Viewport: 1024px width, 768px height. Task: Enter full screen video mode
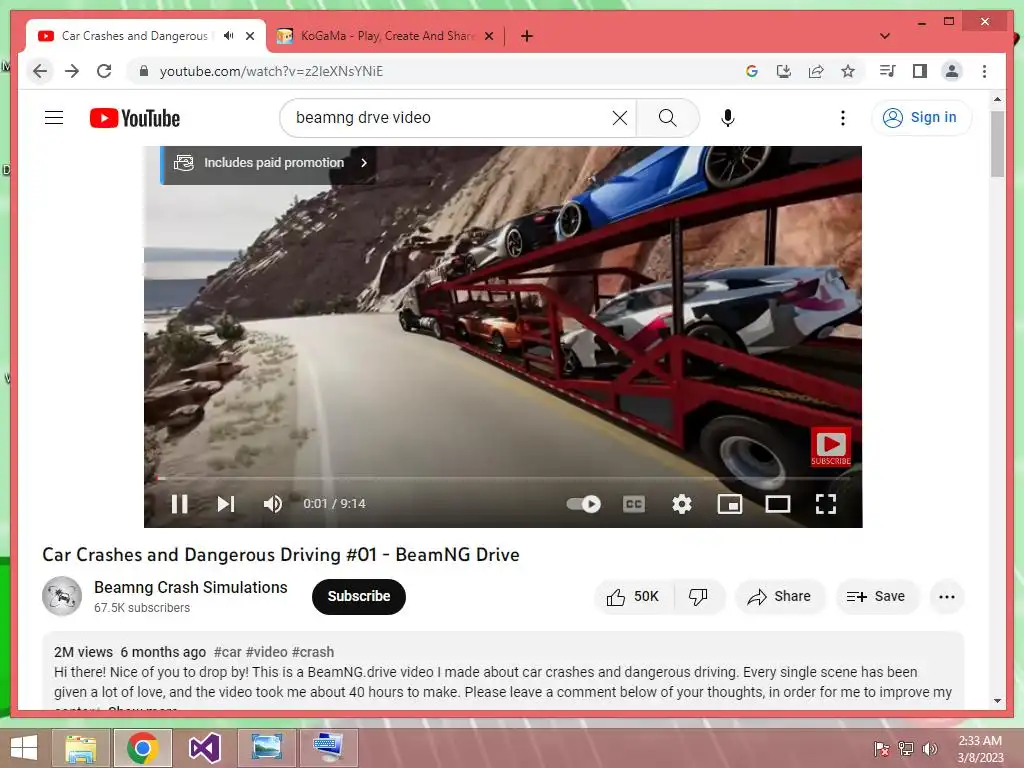[825, 504]
